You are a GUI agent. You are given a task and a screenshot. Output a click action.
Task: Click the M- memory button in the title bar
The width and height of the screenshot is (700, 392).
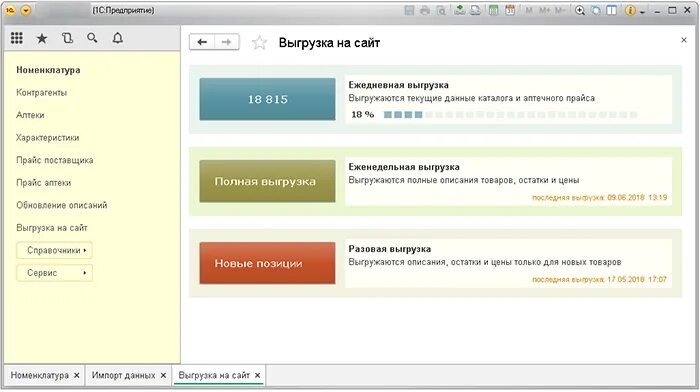click(x=560, y=10)
